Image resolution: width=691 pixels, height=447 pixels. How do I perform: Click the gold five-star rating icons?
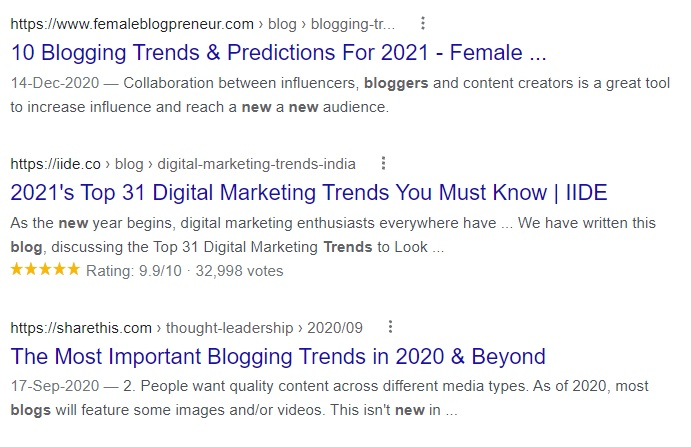tap(45, 269)
